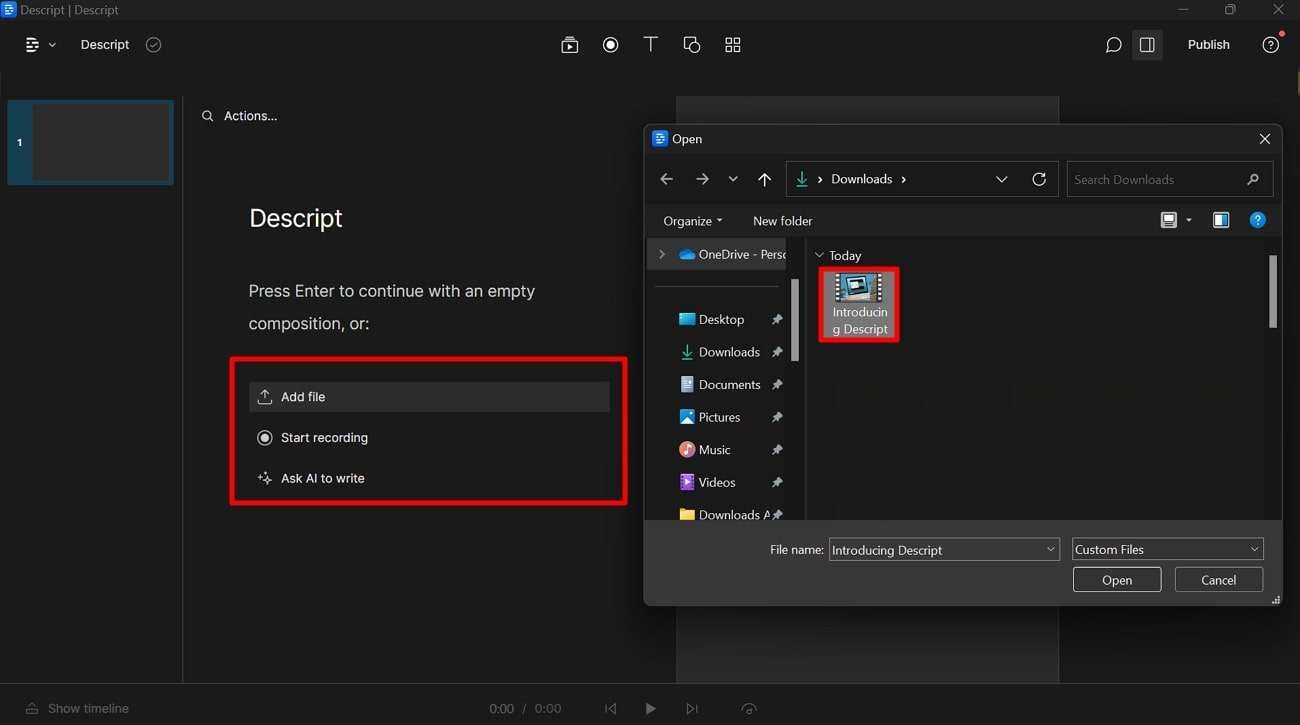This screenshot has width=1300, height=725.
Task: Unpin Desktop using its pin icon
Action: click(x=777, y=320)
